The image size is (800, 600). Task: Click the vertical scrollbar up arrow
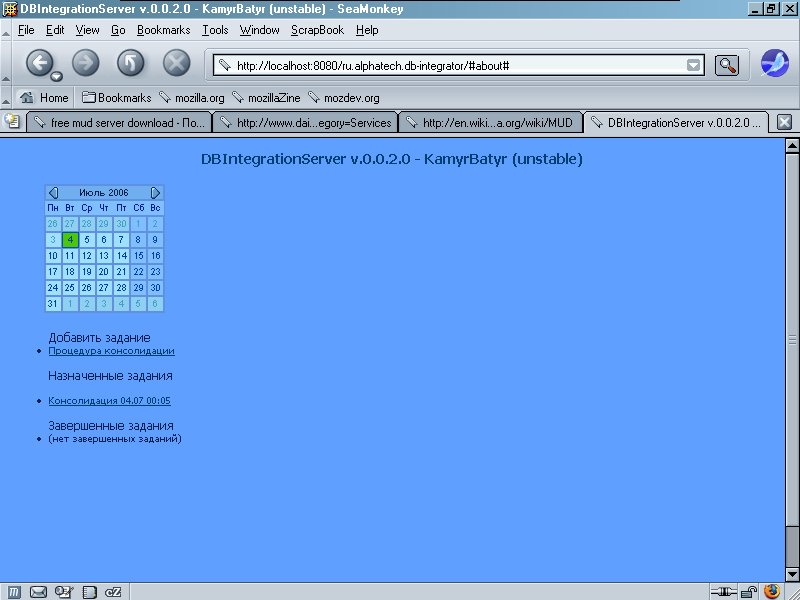pos(792,146)
